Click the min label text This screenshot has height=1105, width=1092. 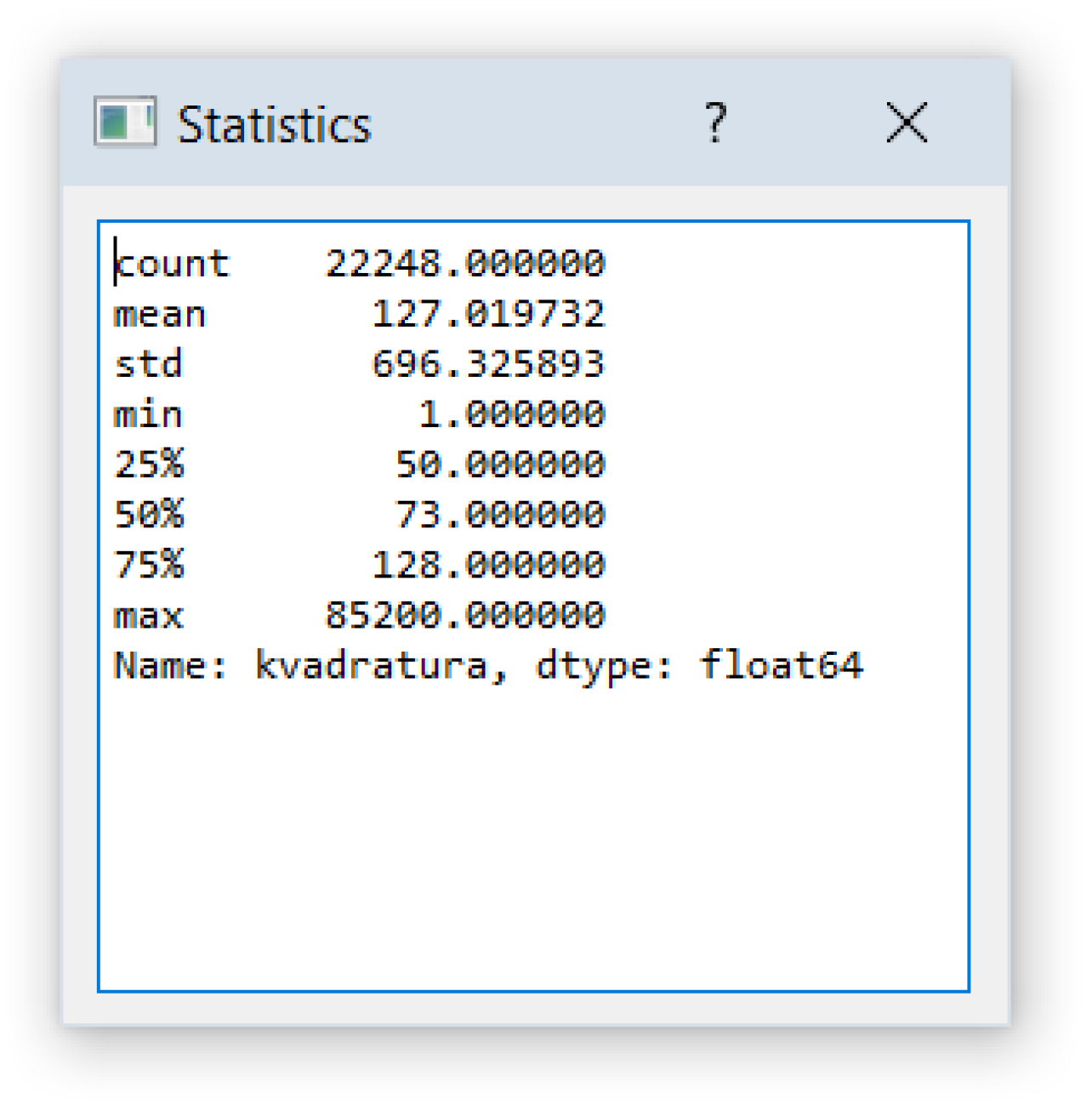point(149,414)
